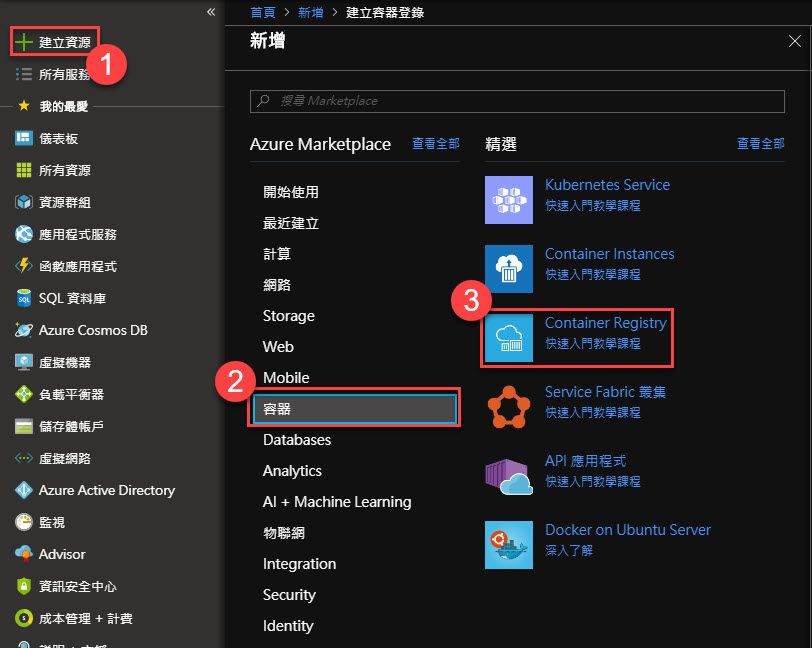
Task: Select the AI + Machine Learning category
Action: tap(337, 501)
